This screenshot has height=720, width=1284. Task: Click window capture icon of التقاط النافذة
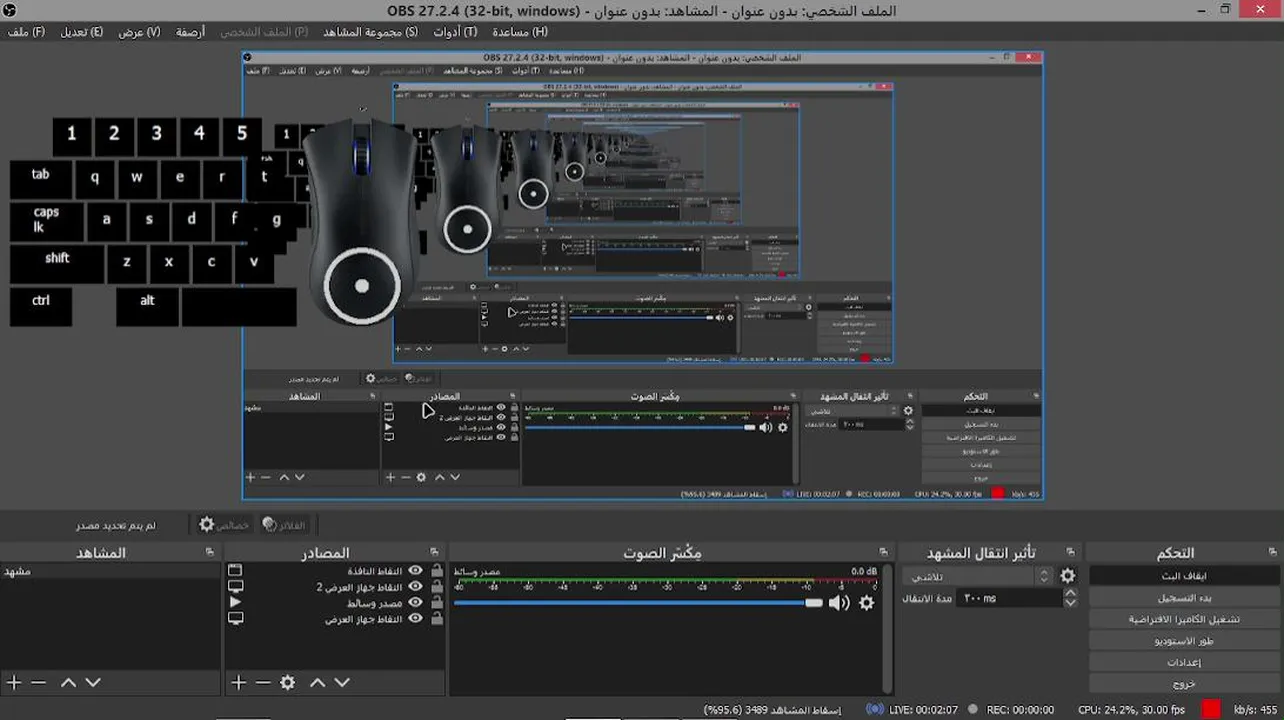pos(236,571)
